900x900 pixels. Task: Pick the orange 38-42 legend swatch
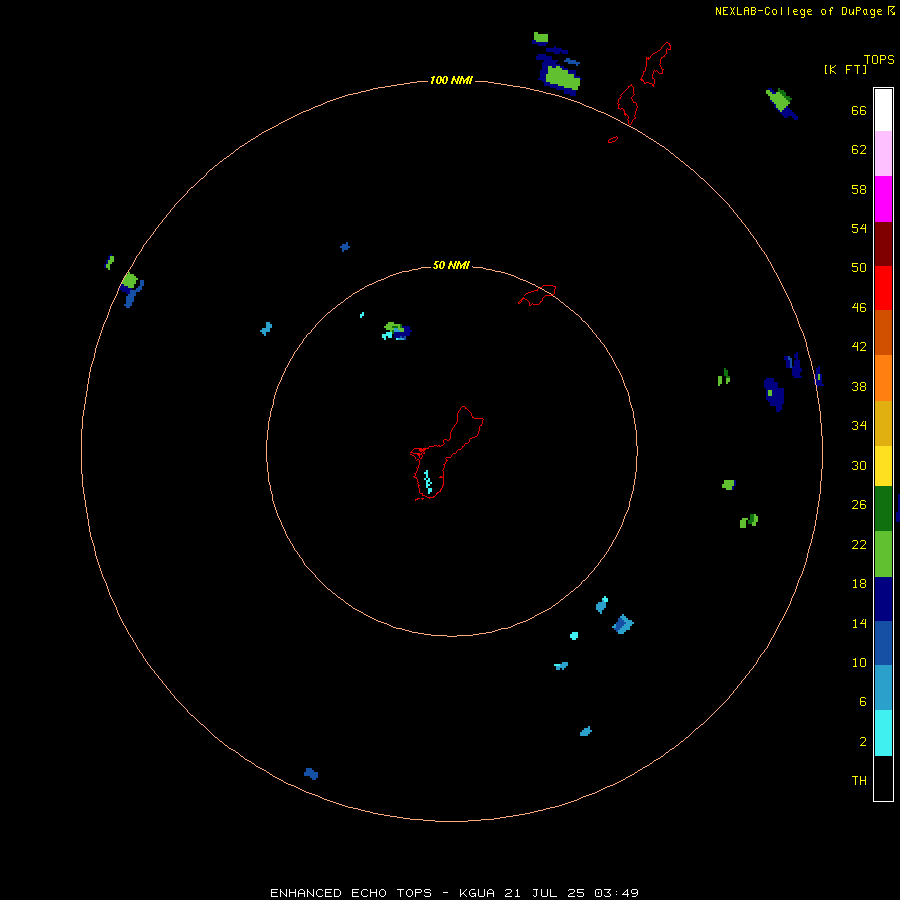coord(883,378)
